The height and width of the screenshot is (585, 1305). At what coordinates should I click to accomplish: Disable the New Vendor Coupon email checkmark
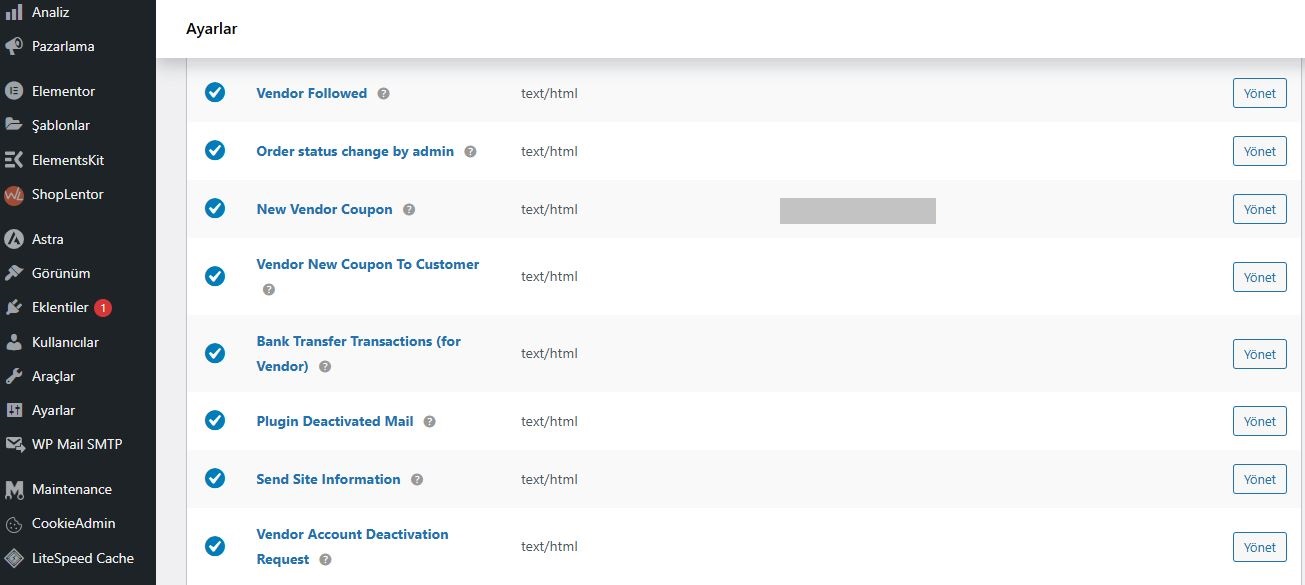(215, 209)
